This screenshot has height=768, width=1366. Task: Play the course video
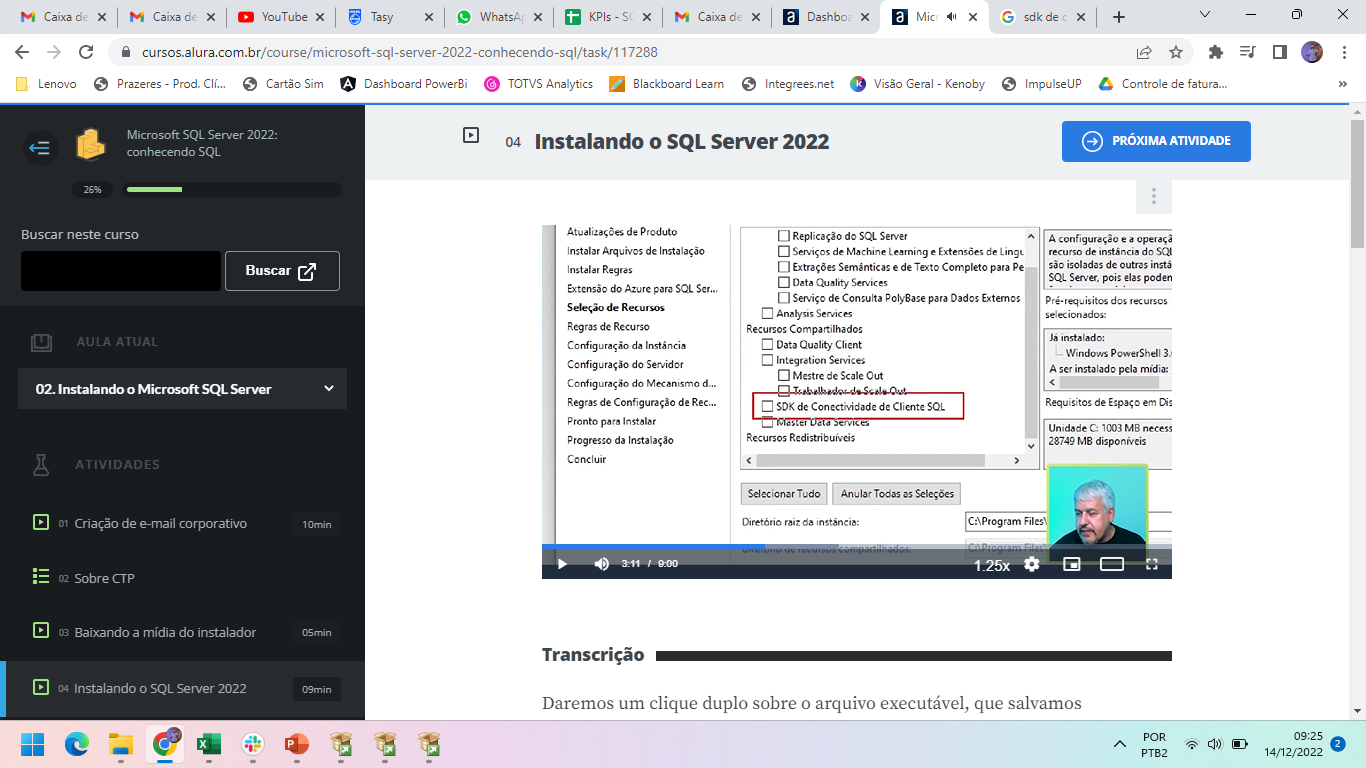pyautogui.click(x=562, y=564)
